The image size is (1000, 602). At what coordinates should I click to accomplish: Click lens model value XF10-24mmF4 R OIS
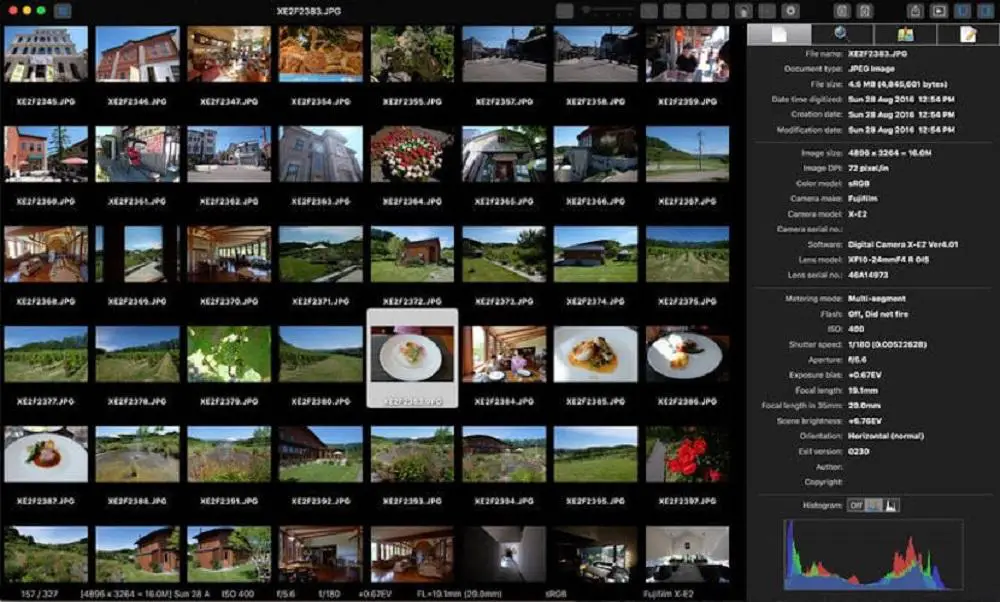pyautogui.click(x=888, y=260)
